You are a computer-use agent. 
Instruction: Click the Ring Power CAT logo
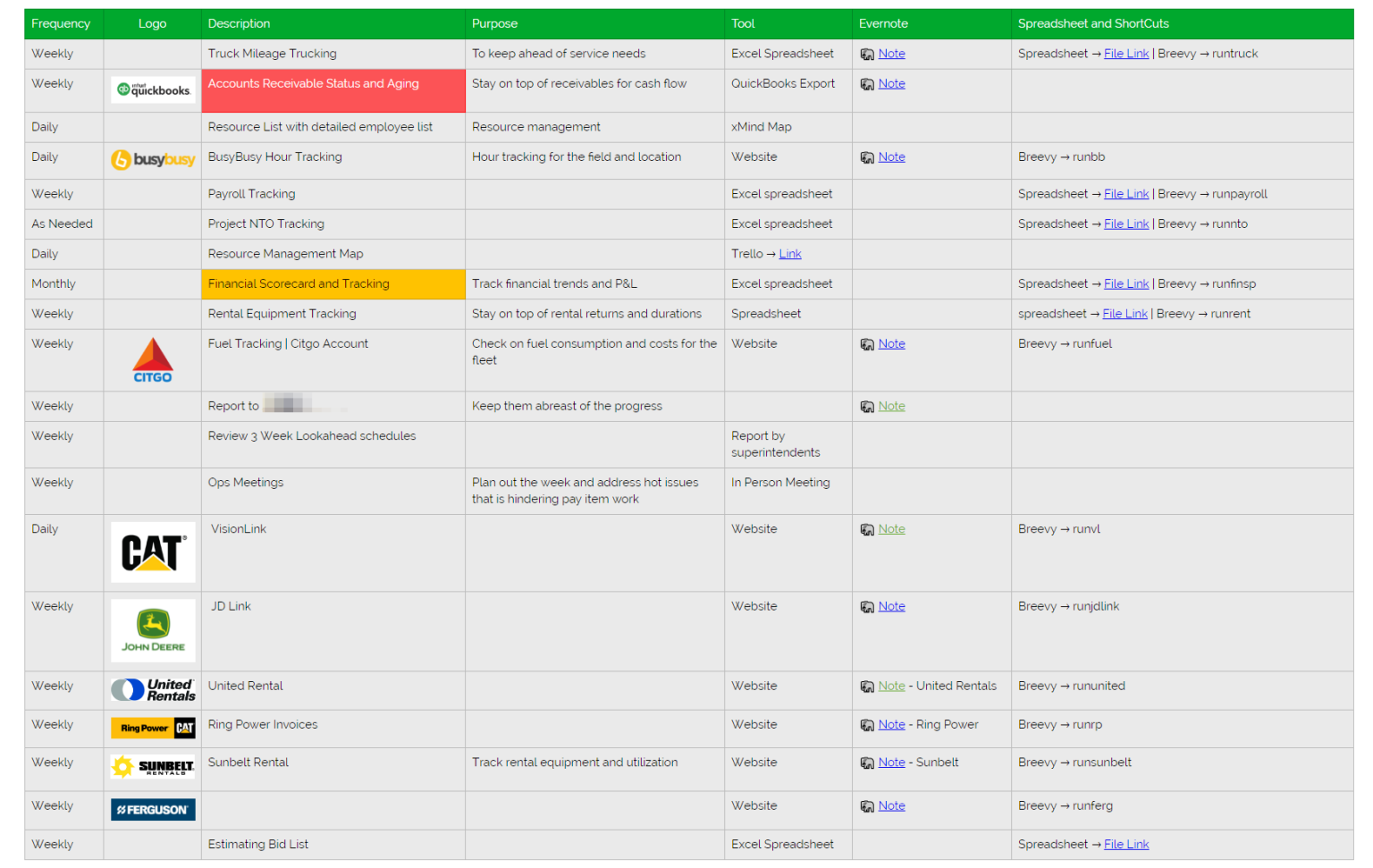click(153, 728)
